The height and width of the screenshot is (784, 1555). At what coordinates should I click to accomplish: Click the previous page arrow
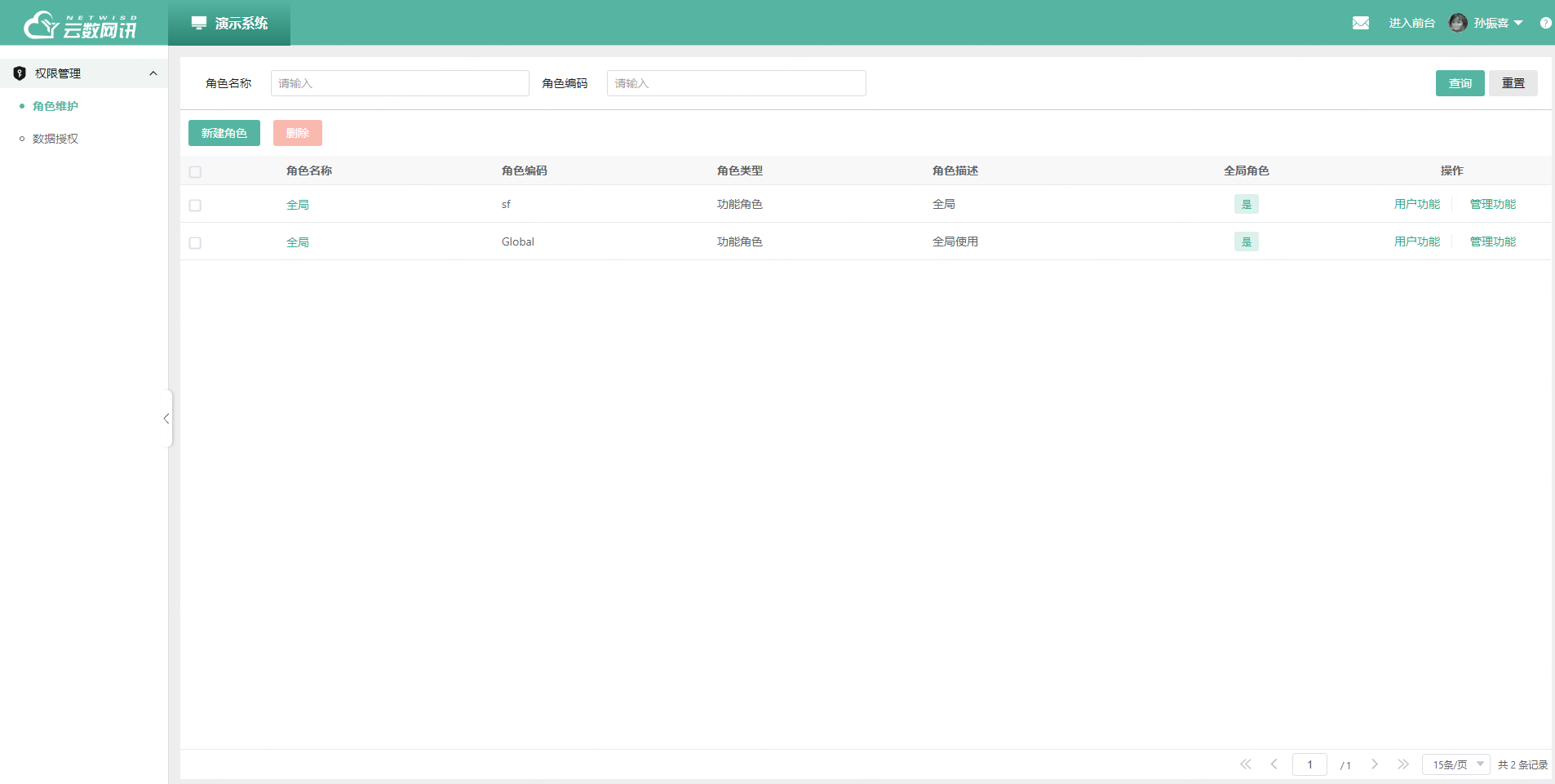[1274, 764]
